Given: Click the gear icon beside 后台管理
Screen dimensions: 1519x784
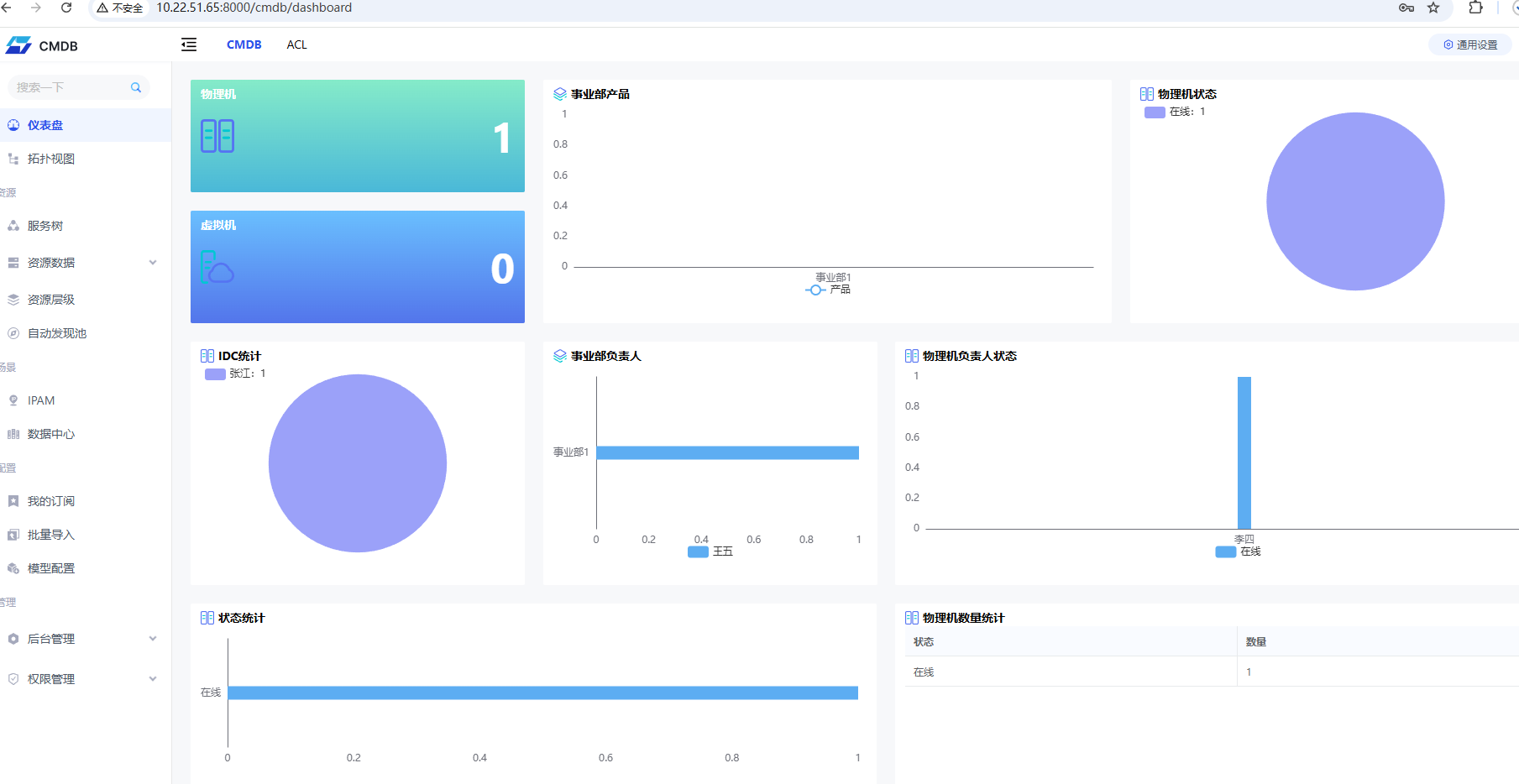Looking at the screenshot, I should (13, 639).
